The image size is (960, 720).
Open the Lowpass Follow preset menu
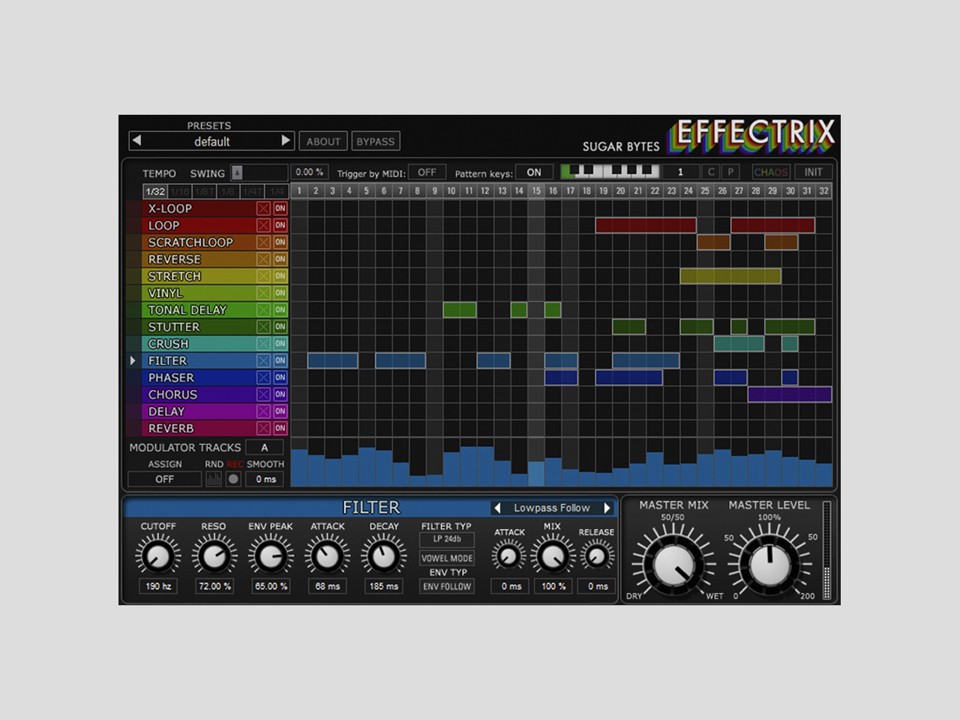[x=552, y=508]
